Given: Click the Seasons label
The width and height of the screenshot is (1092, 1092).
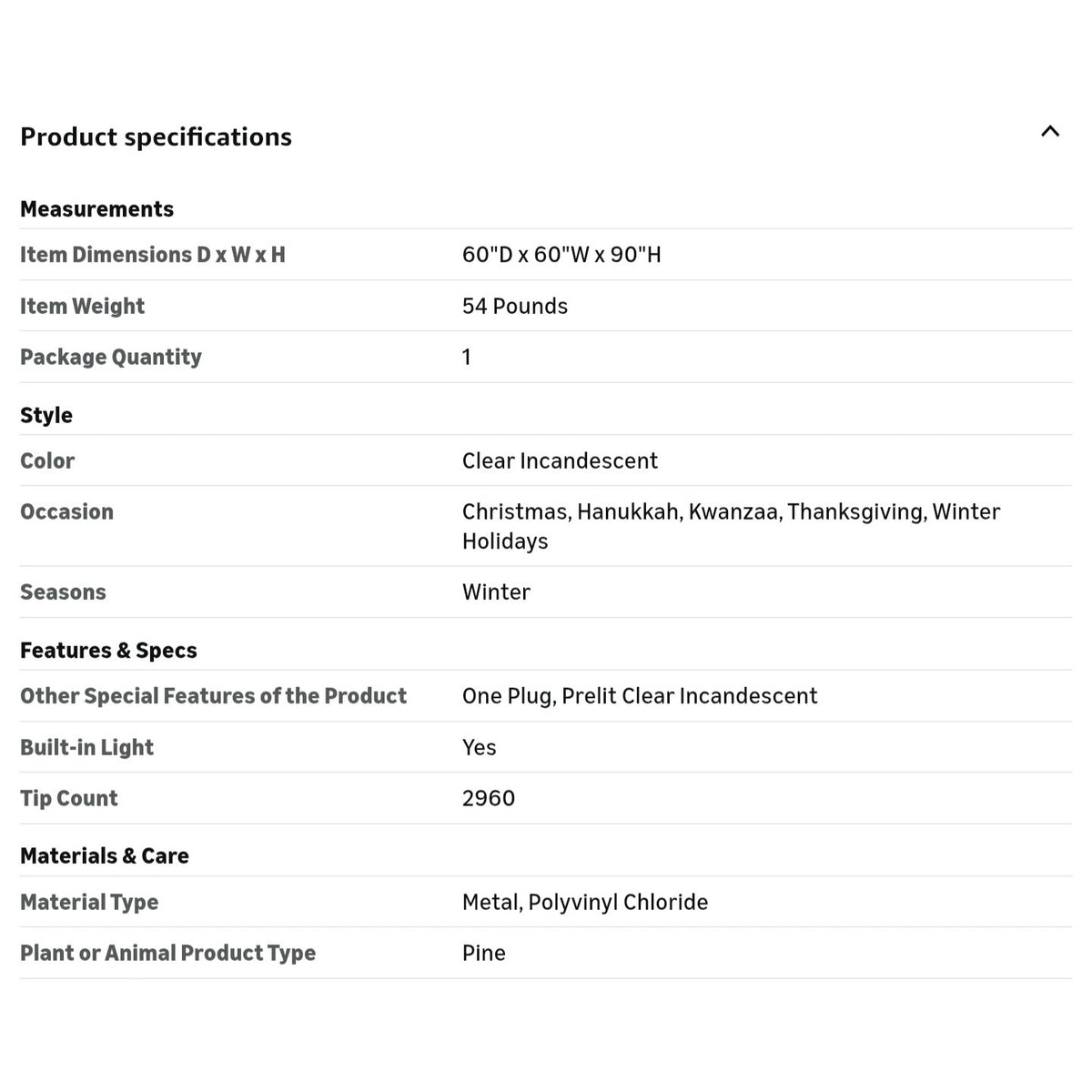Looking at the screenshot, I should [x=63, y=591].
